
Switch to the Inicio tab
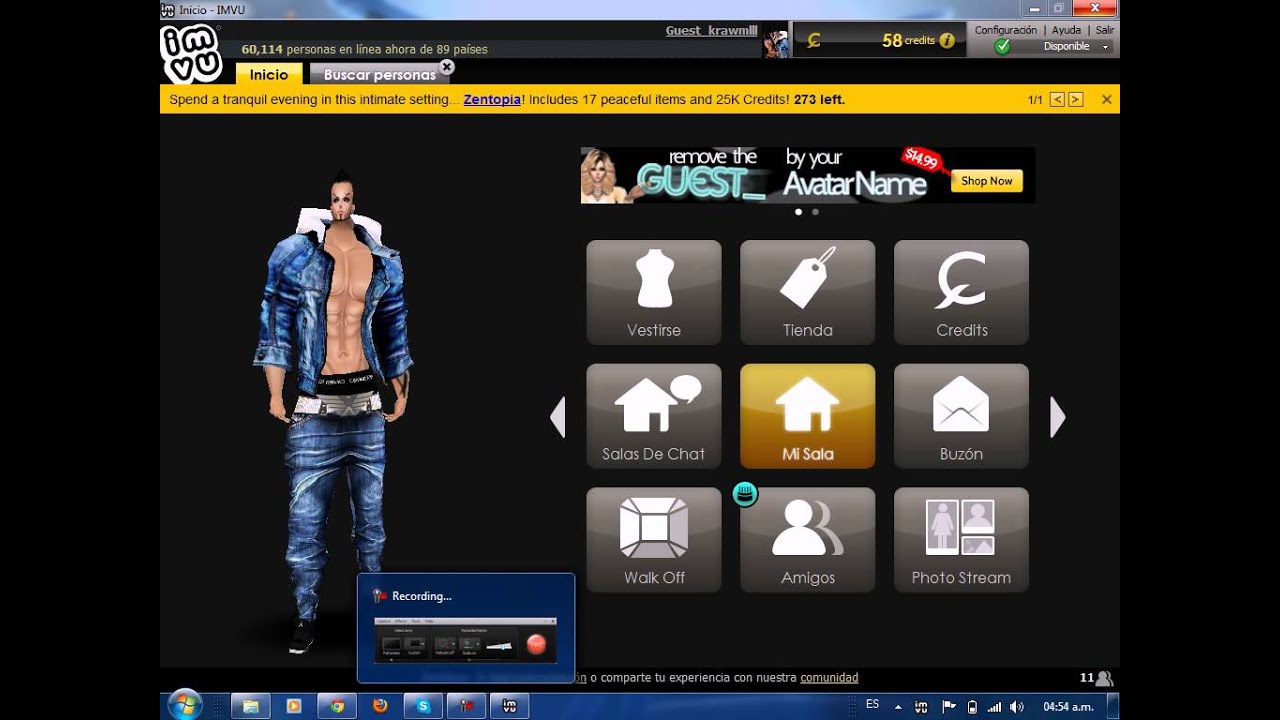click(269, 74)
